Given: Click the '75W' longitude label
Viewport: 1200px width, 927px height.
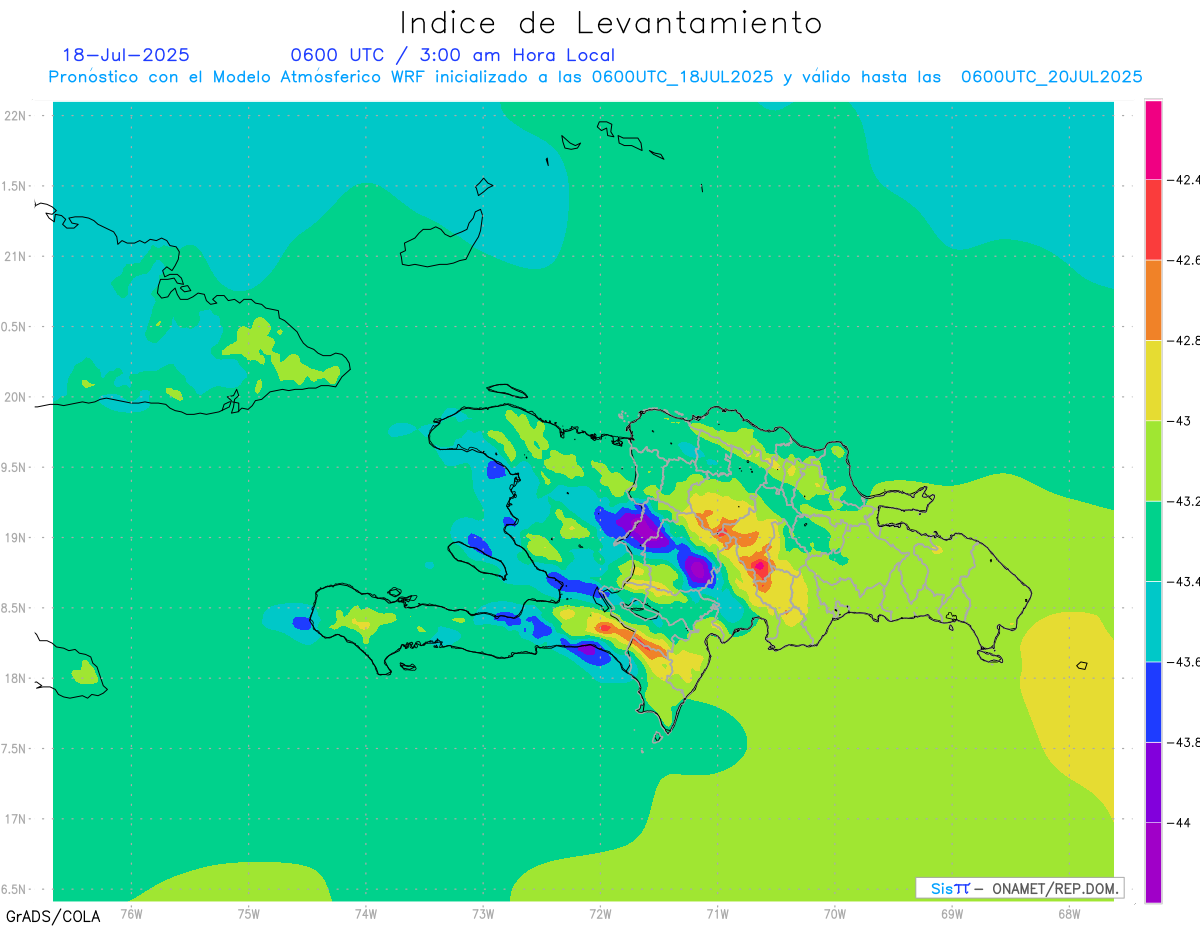Looking at the screenshot, I should click(248, 914).
